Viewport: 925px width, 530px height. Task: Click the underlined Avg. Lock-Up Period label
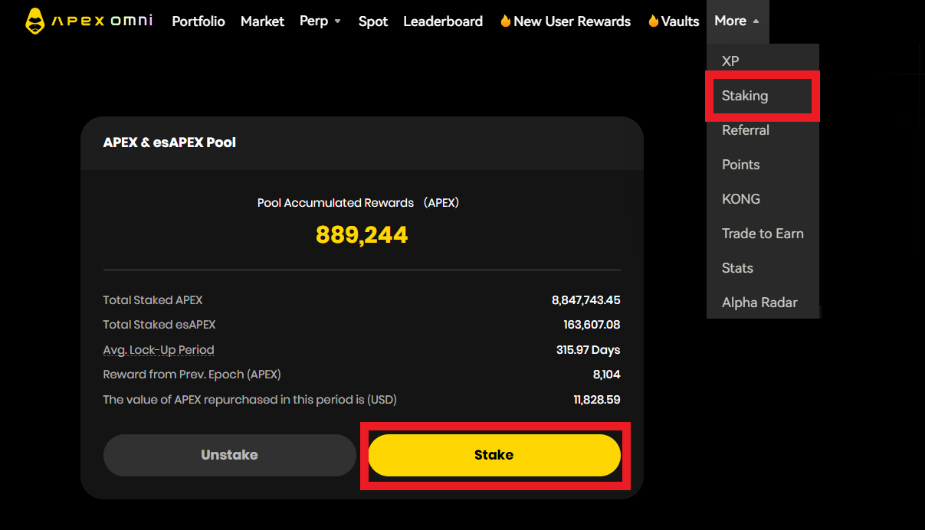(158, 350)
